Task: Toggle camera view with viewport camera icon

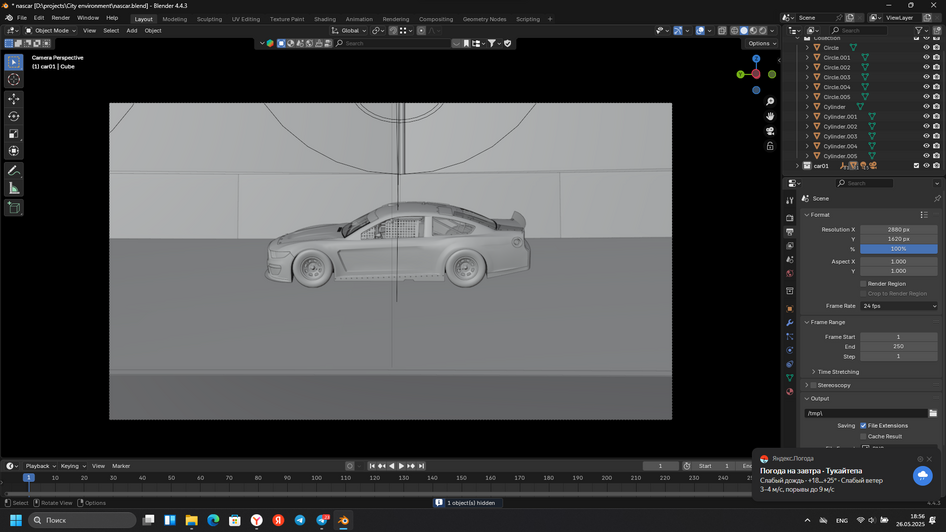Action: click(x=770, y=130)
